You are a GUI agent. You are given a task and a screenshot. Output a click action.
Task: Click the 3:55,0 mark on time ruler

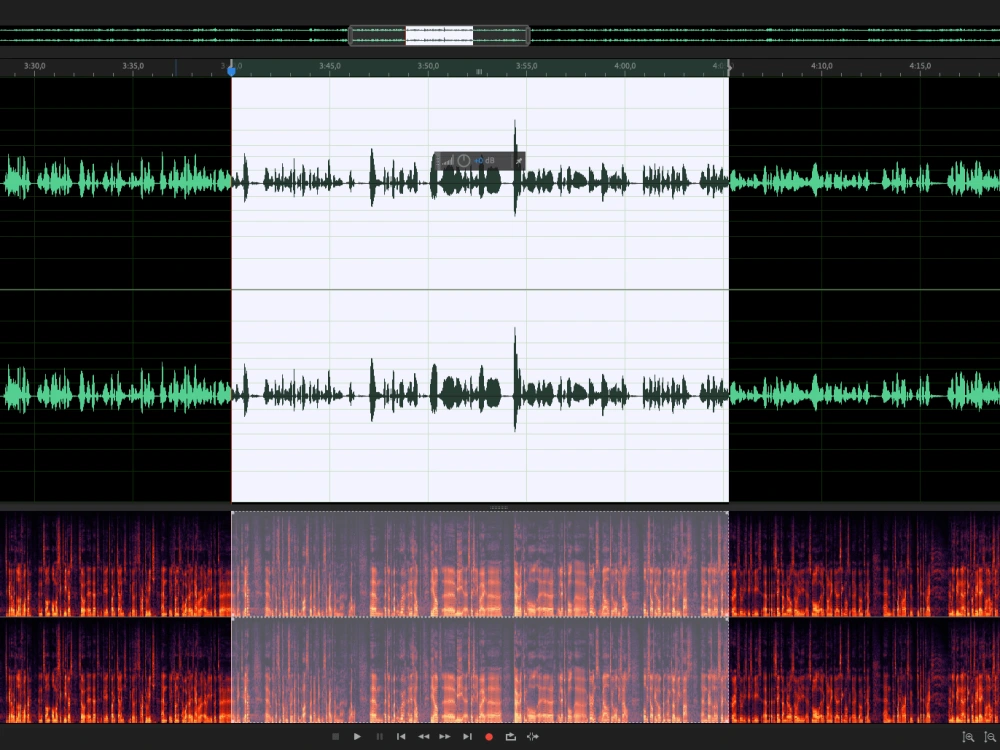[x=527, y=66]
